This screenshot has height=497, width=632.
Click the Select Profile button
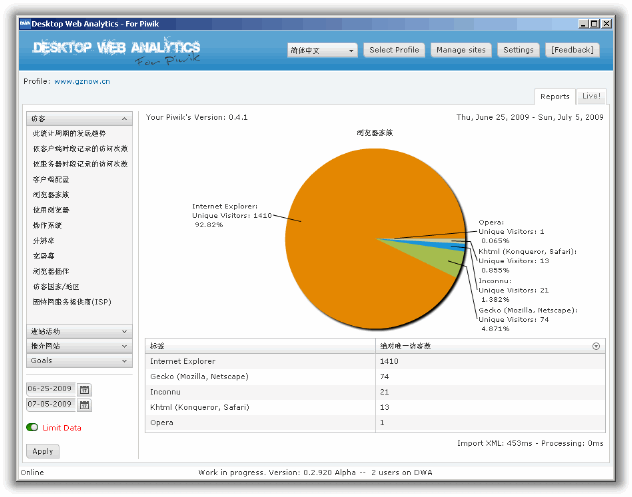pyautogui.click(x=394, y=50)
